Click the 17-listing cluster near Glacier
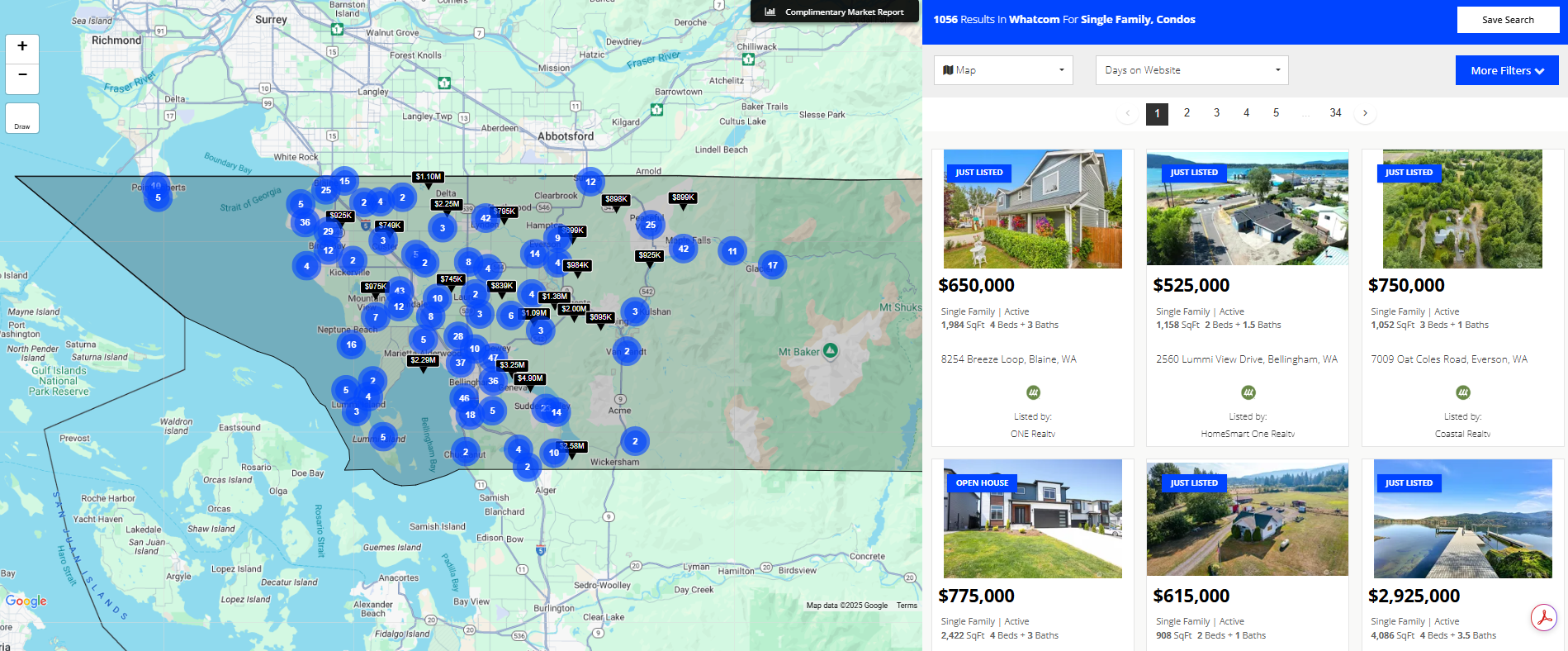This screenshot has height=651, width=1568. click(772, 265)
